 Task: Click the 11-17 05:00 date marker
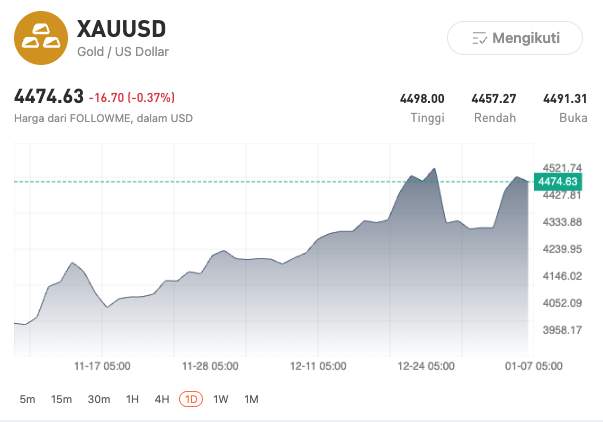click(102, 366)
